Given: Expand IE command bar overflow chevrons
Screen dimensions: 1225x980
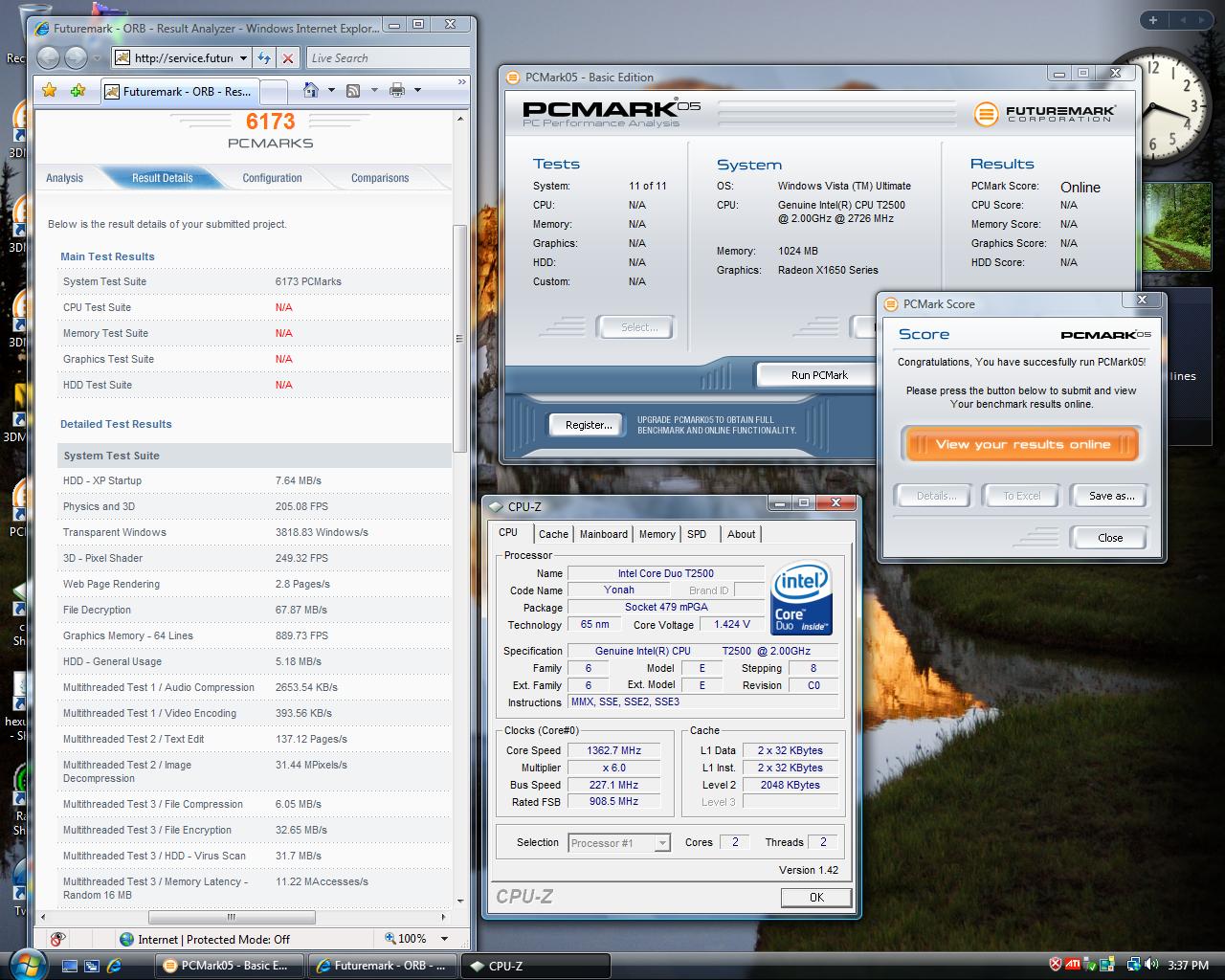Looking at the screenshot, I should click(x=461, y=82).
